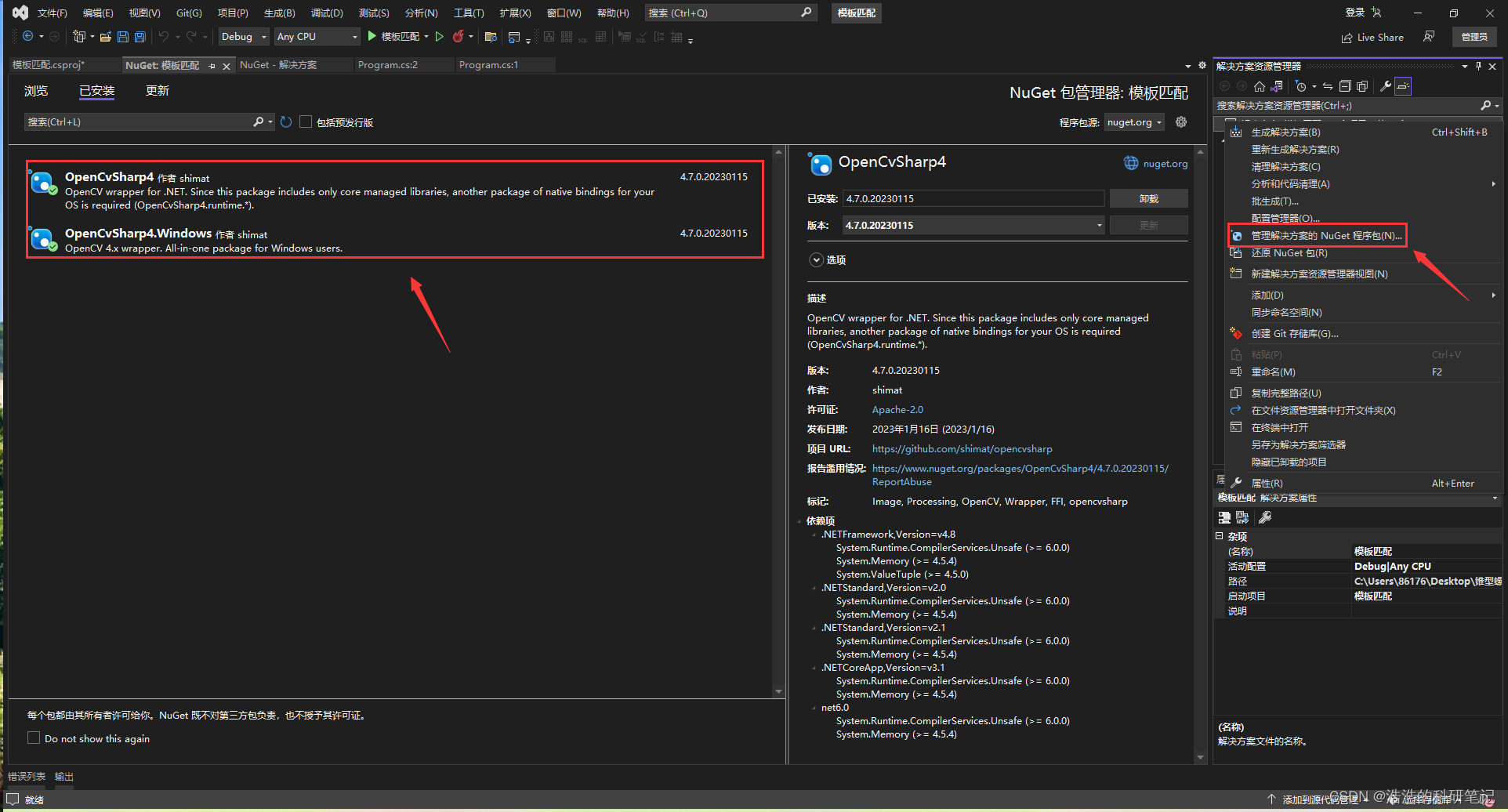This screenshot has width=1508, height=812.
Task: Select OpenCvSharp4.Windows package row
Action: [x=395, y=240]
